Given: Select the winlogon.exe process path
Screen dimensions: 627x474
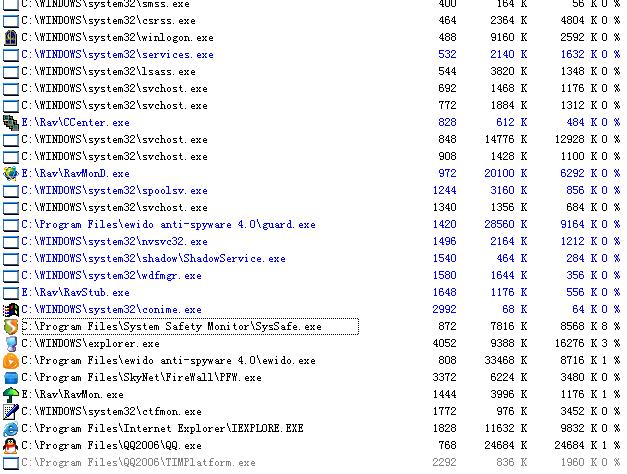Looking at the screenshot, I should click(117, 38).
